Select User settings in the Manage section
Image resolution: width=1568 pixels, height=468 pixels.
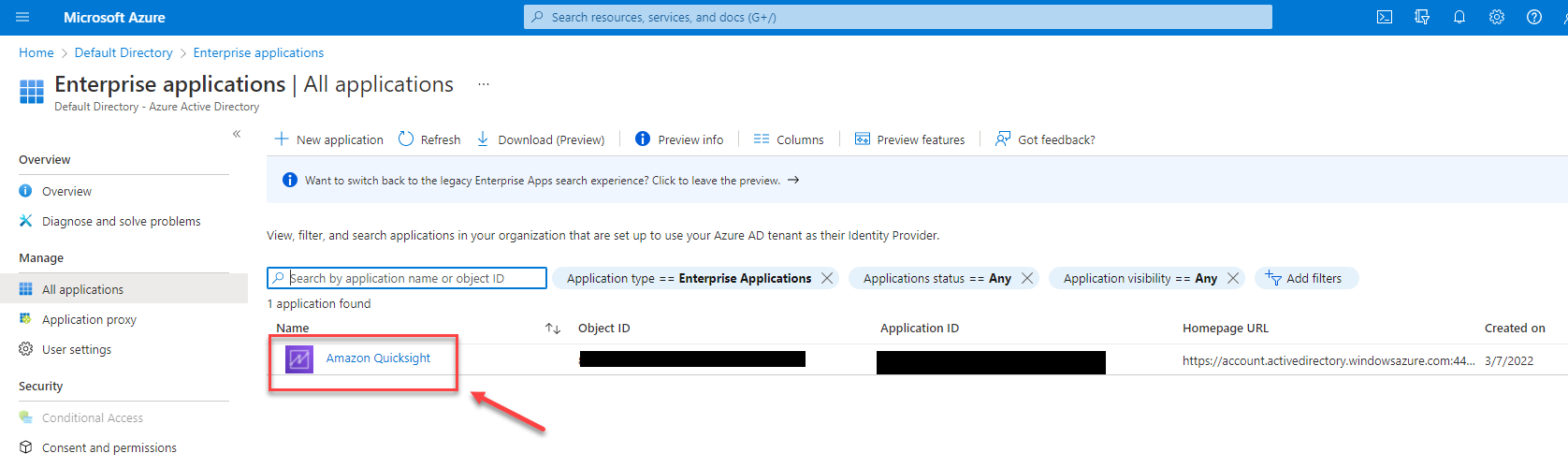77,349
